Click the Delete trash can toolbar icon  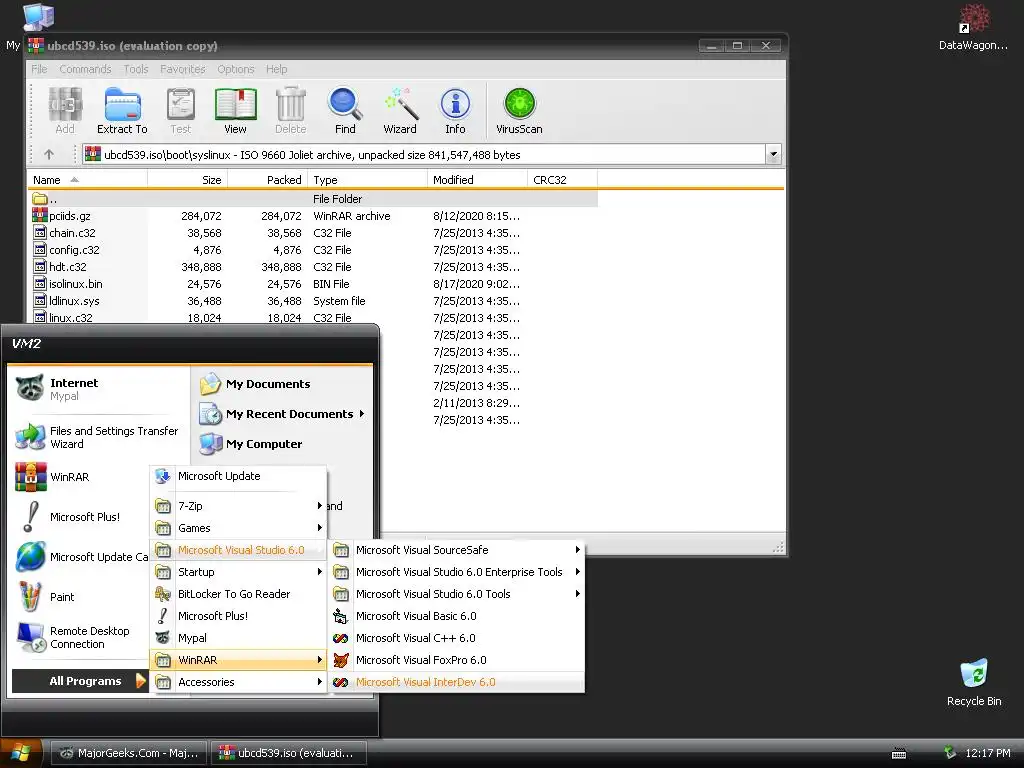tap(291, 110)
